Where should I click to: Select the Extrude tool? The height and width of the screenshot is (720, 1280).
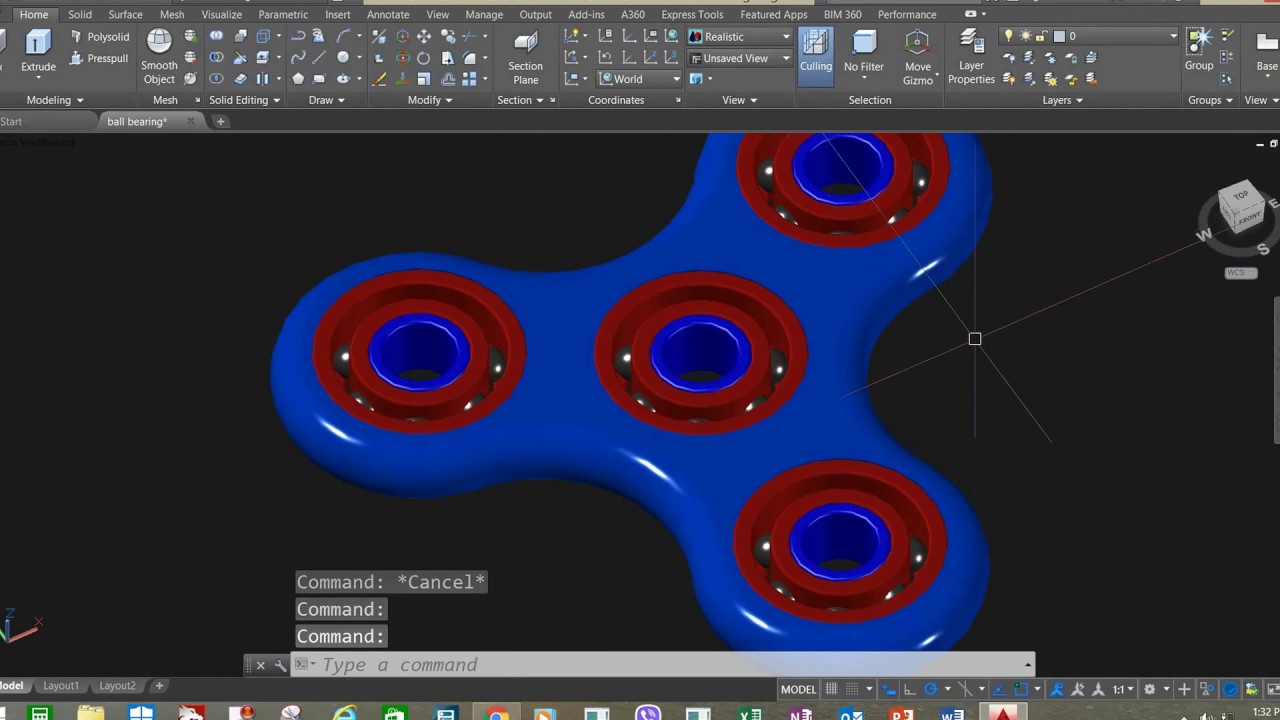[x=38, y=50]
